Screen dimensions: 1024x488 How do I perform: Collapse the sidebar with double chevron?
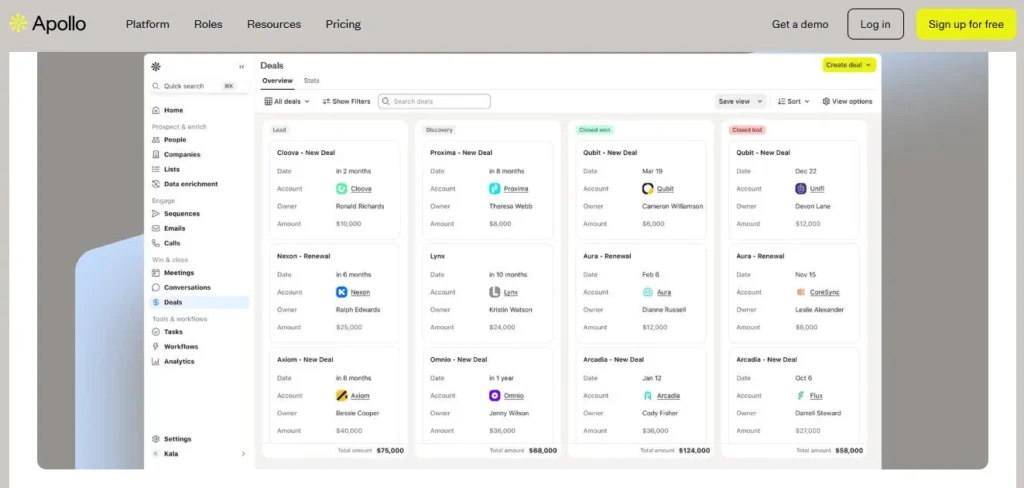[242, 67]
